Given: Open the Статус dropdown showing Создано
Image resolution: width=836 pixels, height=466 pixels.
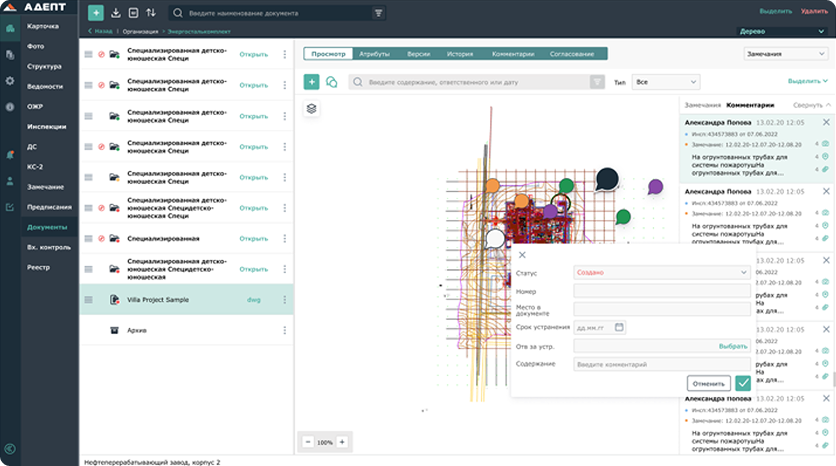Looking at the screenshot, I should (x=662, y=272).
